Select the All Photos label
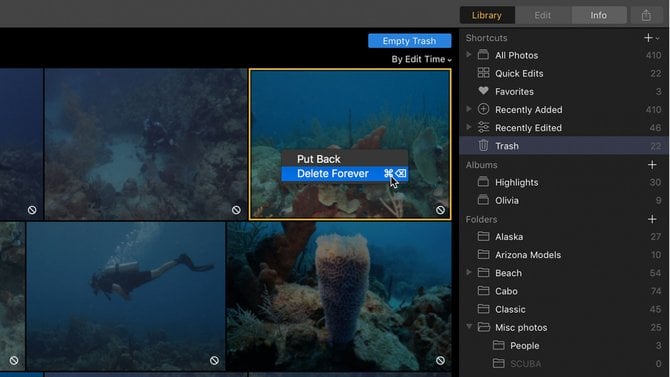Image resolution: width=670 pixels, height=377 pixels. (517, 56)
